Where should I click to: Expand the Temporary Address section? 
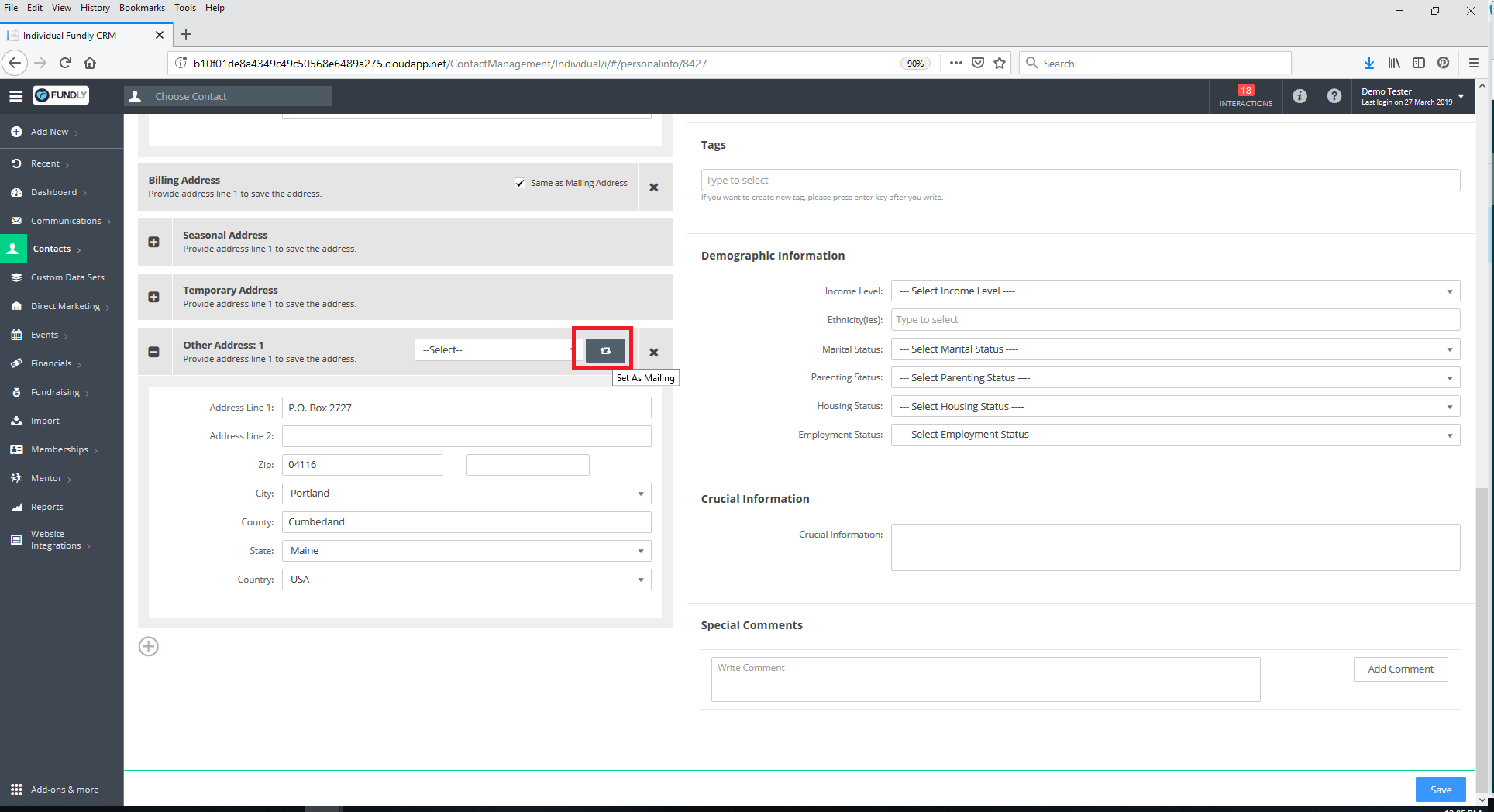click(x=153, y=297)
